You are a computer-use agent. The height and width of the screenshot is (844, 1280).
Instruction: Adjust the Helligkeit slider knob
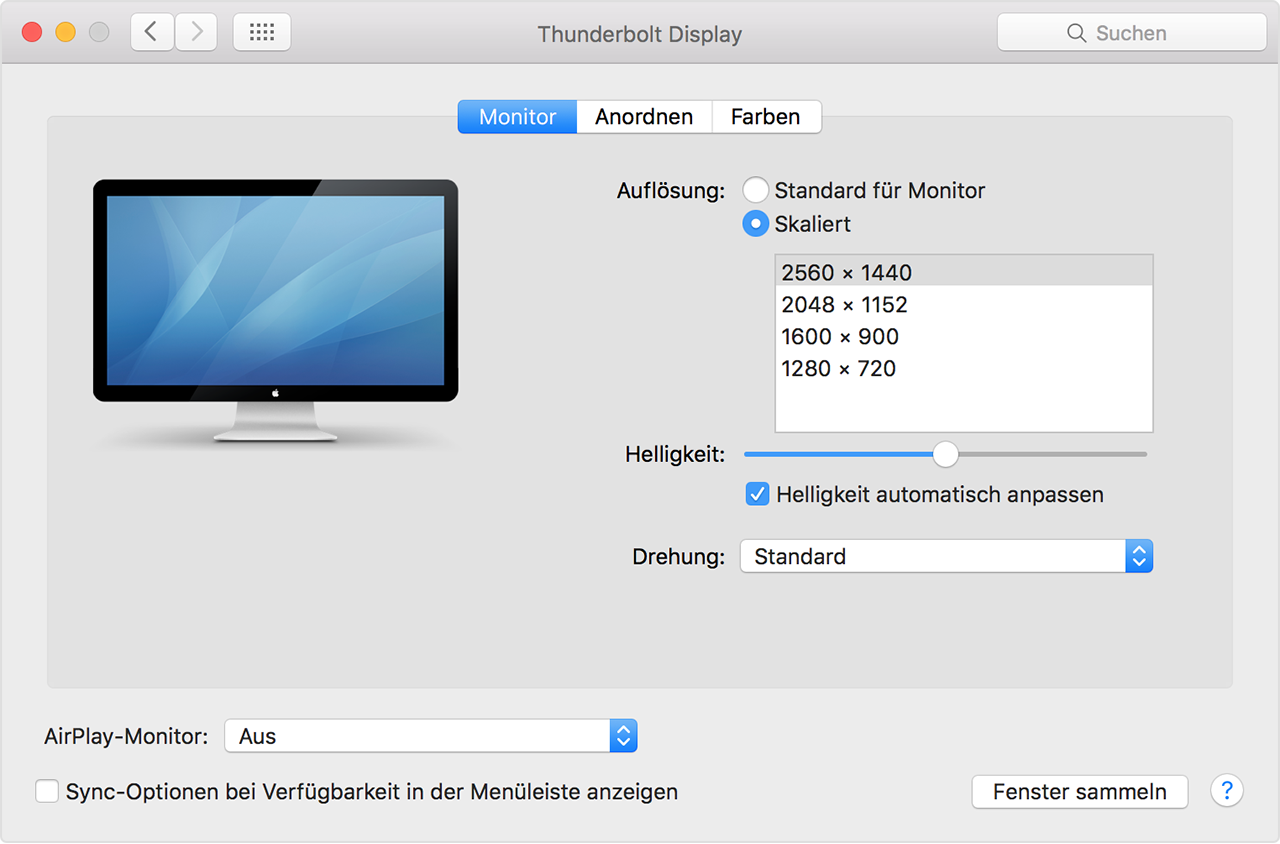click(x=945, y=454)
